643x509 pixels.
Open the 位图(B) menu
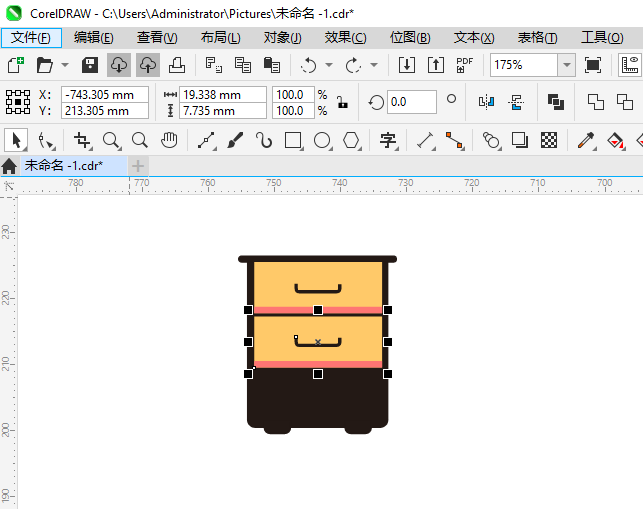[410, 38]
